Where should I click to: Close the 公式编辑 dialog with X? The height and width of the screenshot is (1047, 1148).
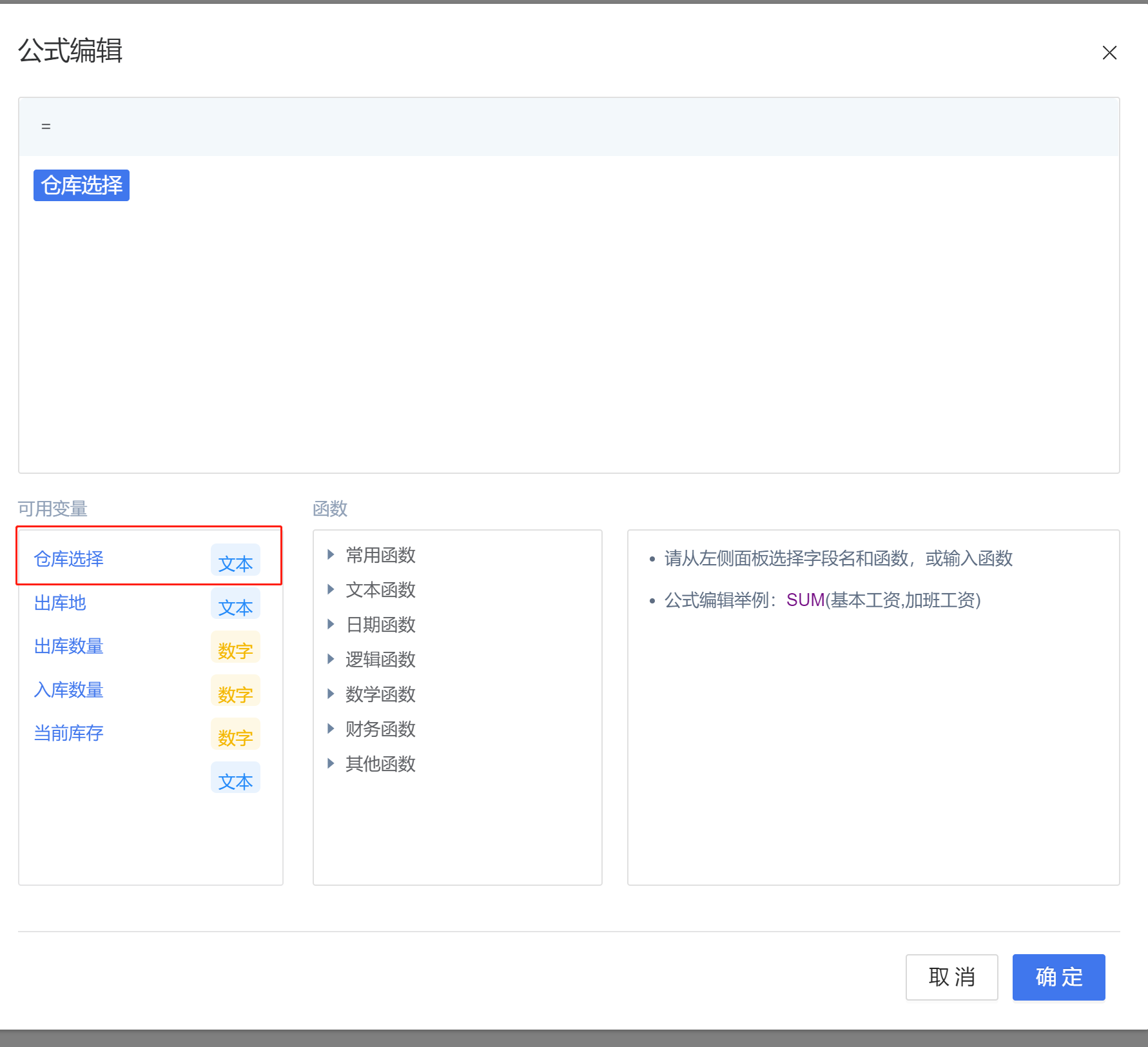point(1109,52)
